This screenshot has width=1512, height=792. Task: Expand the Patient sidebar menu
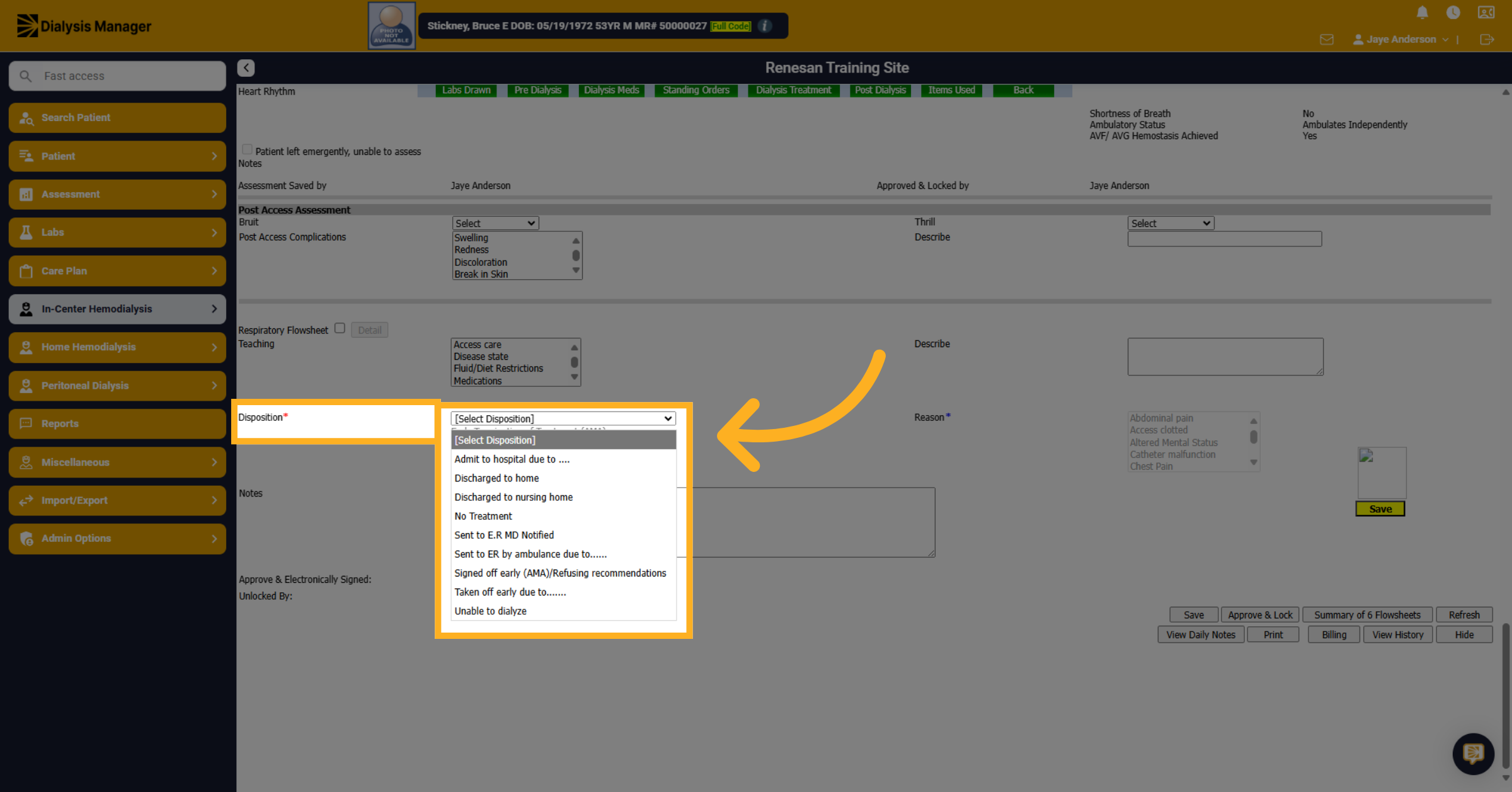[117, 156]
